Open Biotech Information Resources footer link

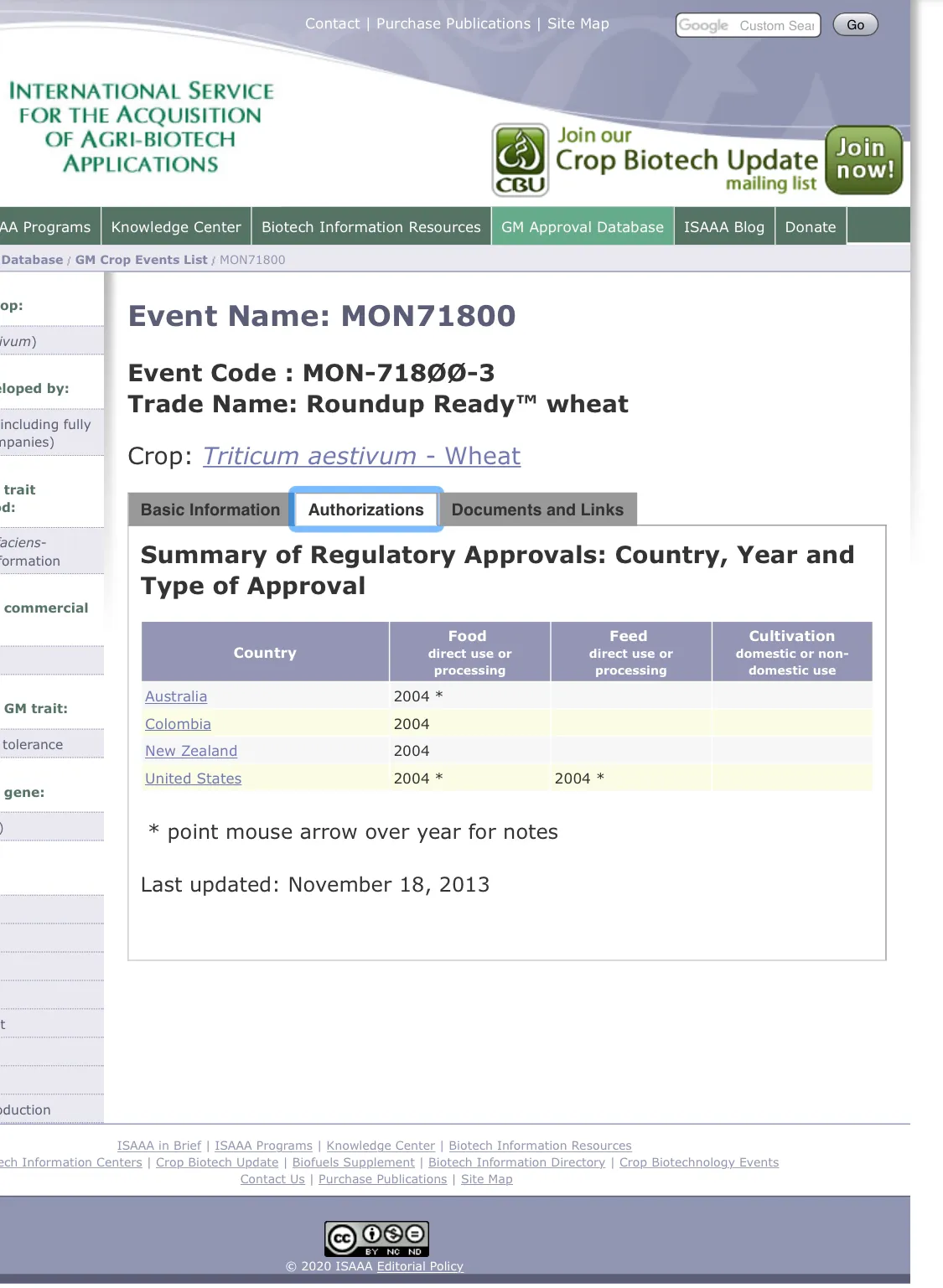540,1146
